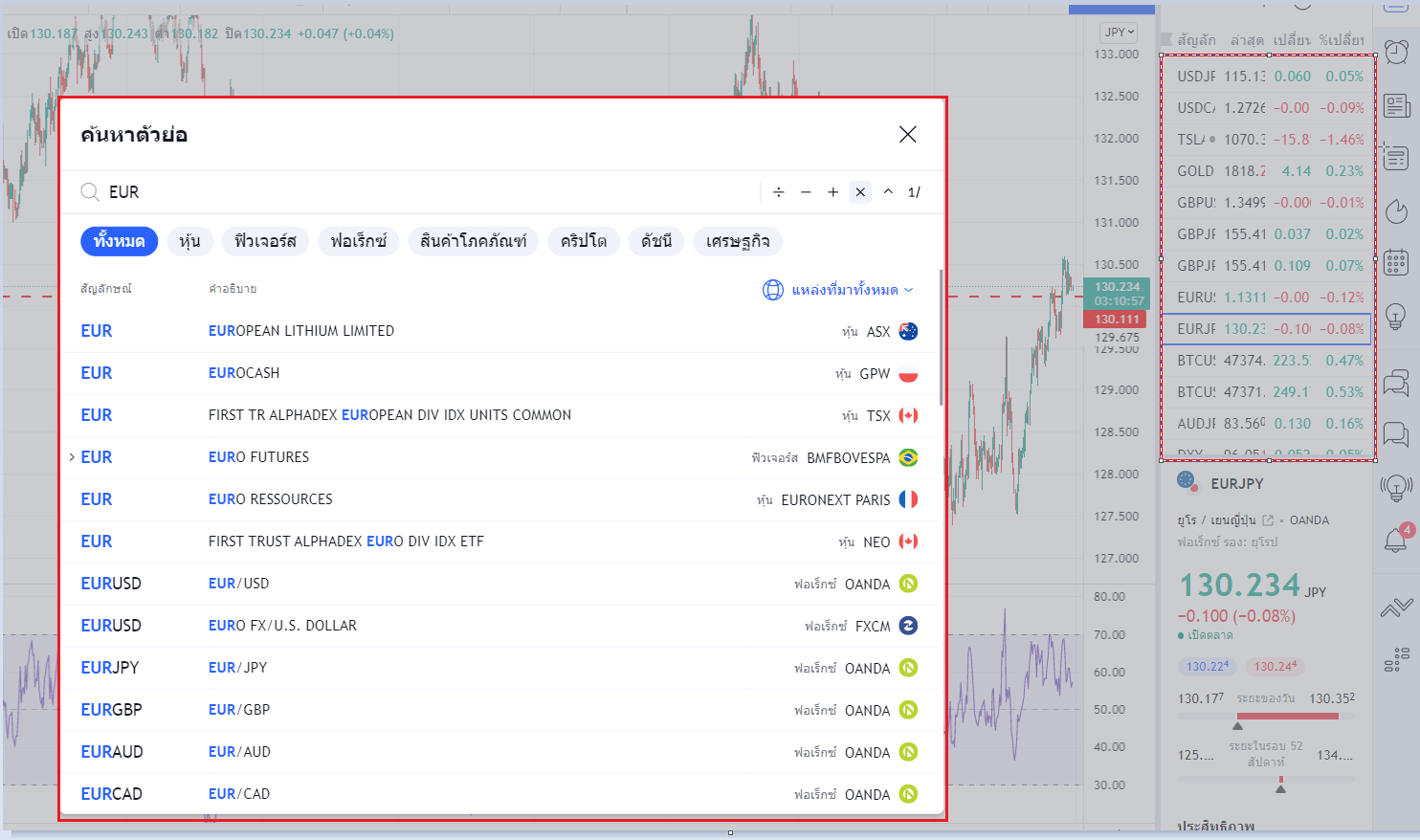Select TSLA row in watchlist

(1269, 140)
